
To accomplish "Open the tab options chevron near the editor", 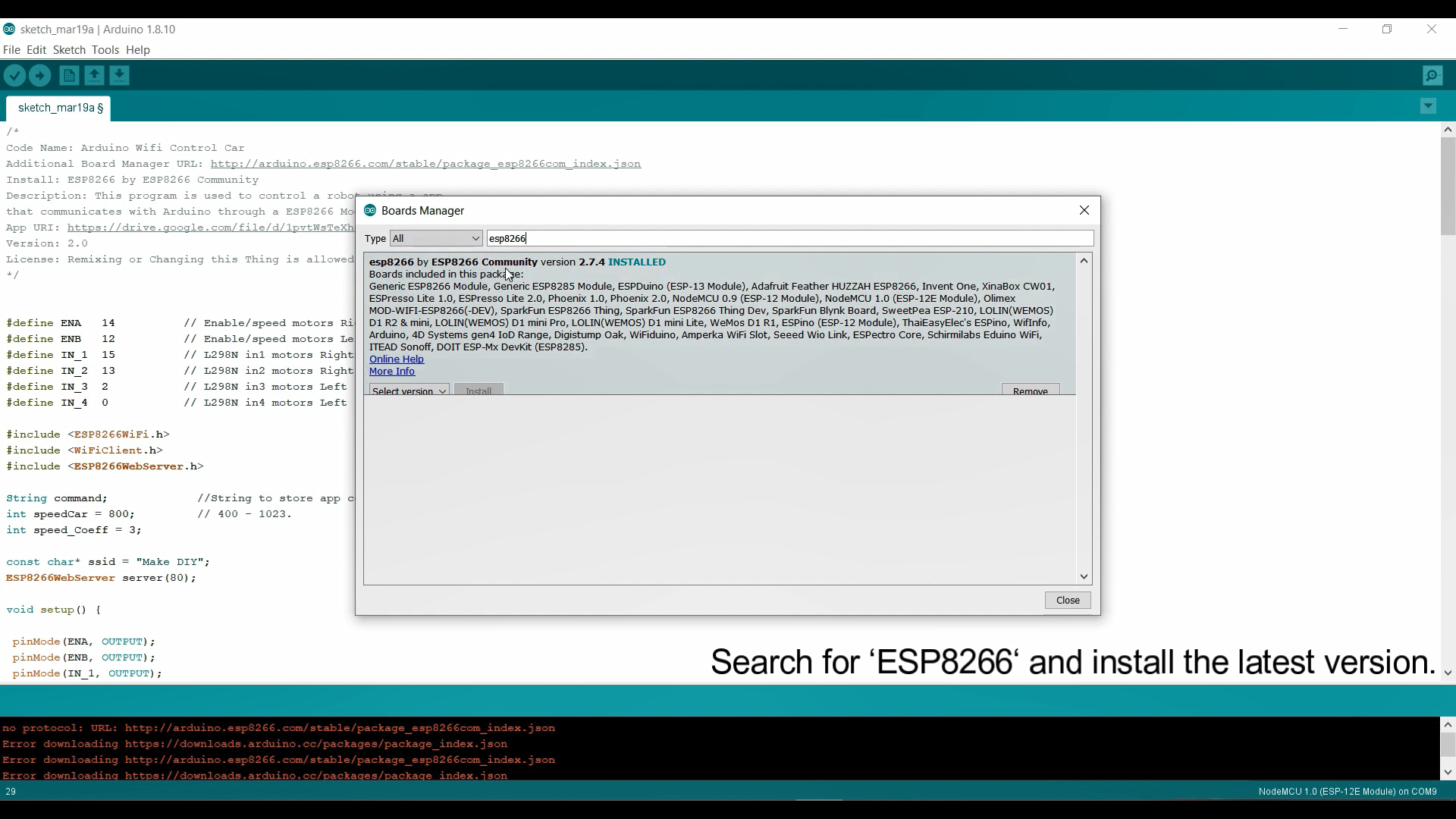I will click(1429, 106).
